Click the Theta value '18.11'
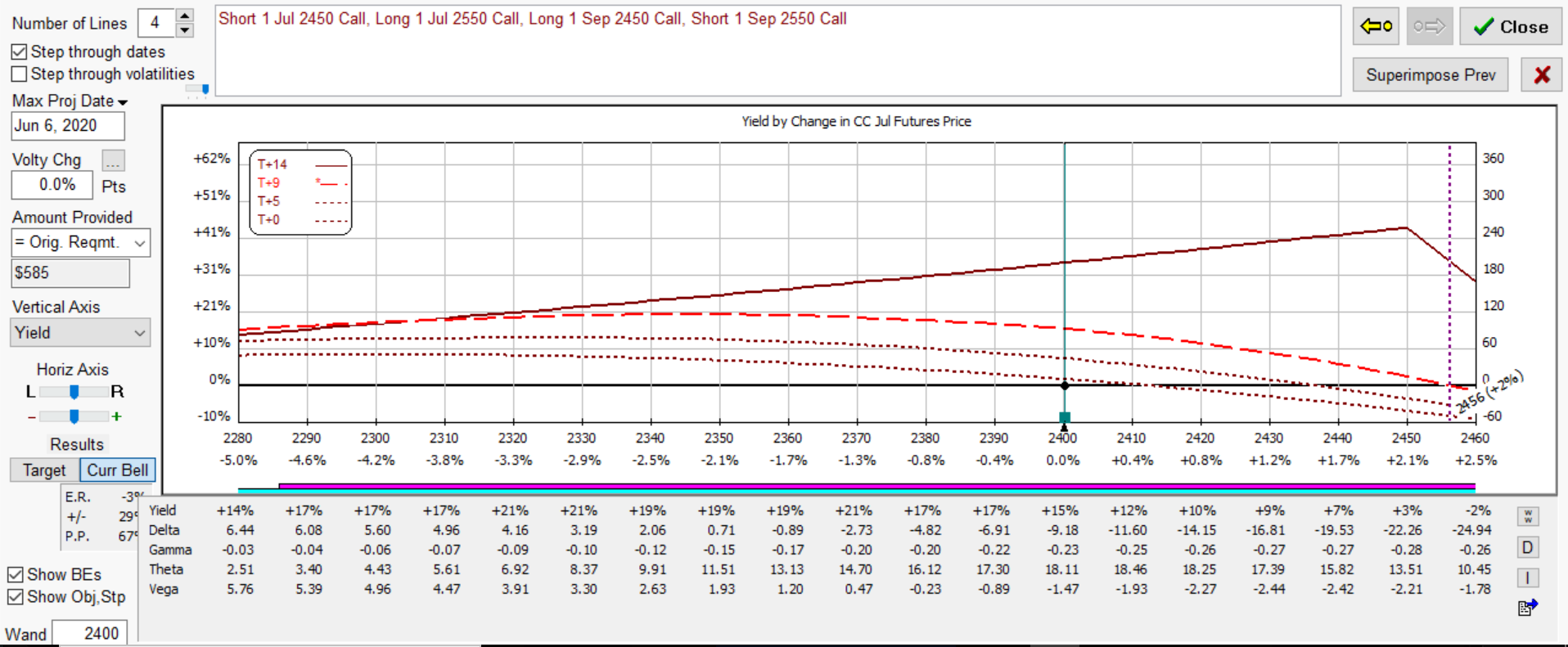This screenshot has height=647, width=1568. [x=1061, y=569]
